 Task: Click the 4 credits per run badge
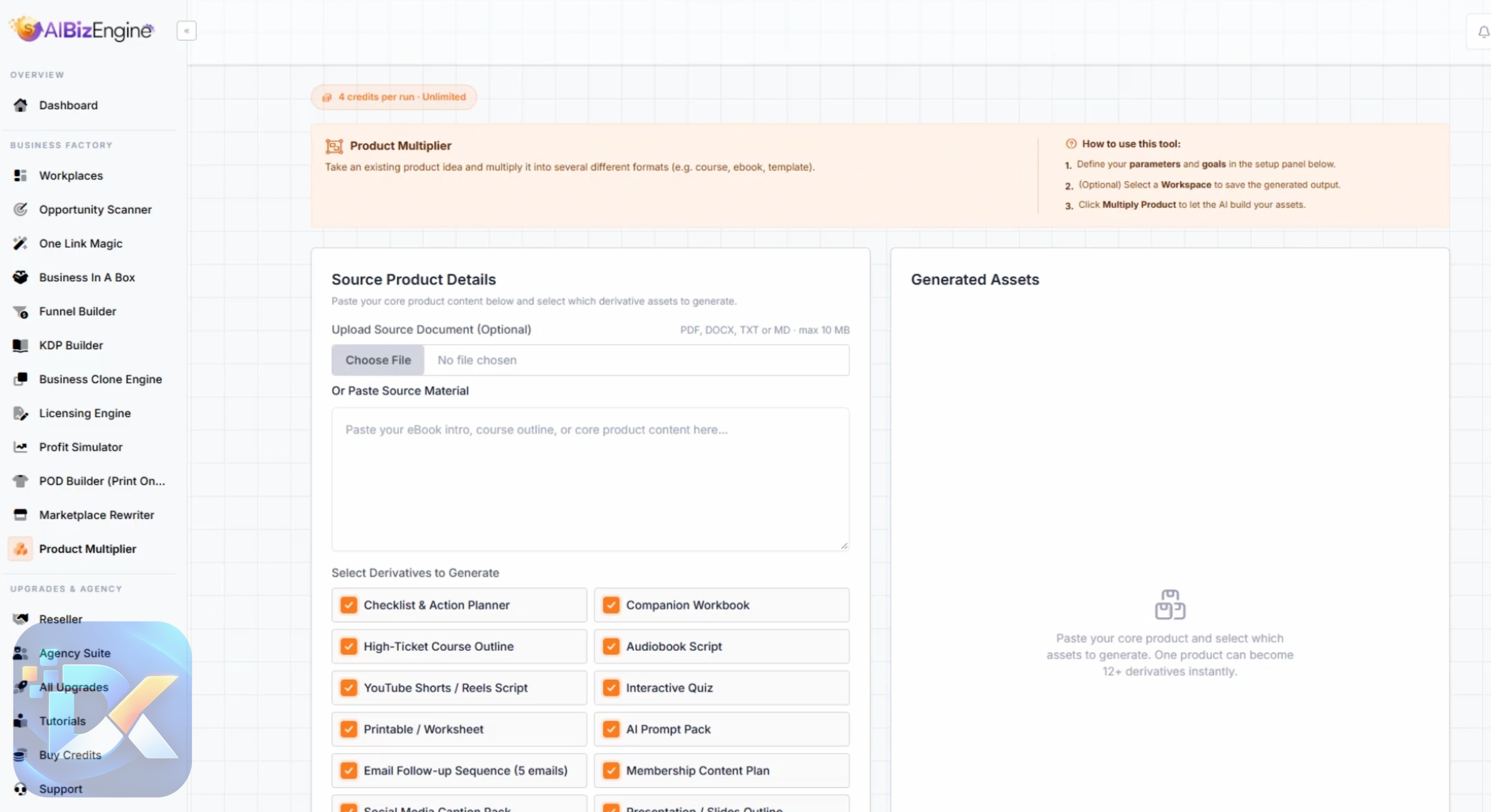click(394, 97)
